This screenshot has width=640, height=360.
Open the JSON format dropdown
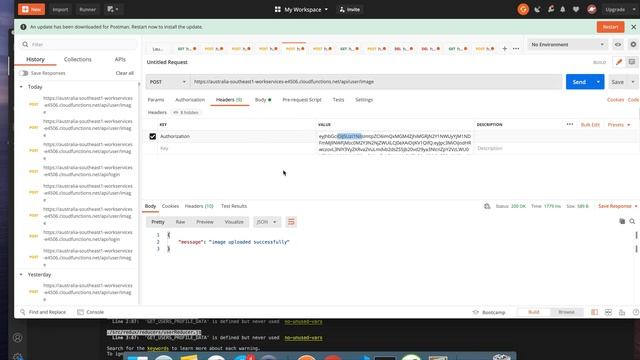pos(267,222)
